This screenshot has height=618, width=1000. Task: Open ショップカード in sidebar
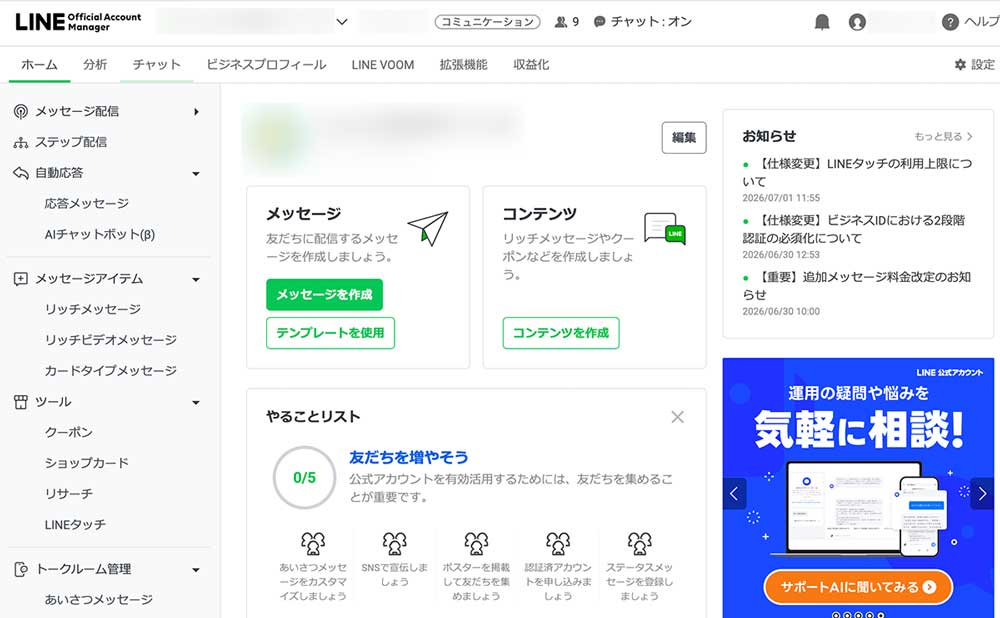click(x=86, y=463)
